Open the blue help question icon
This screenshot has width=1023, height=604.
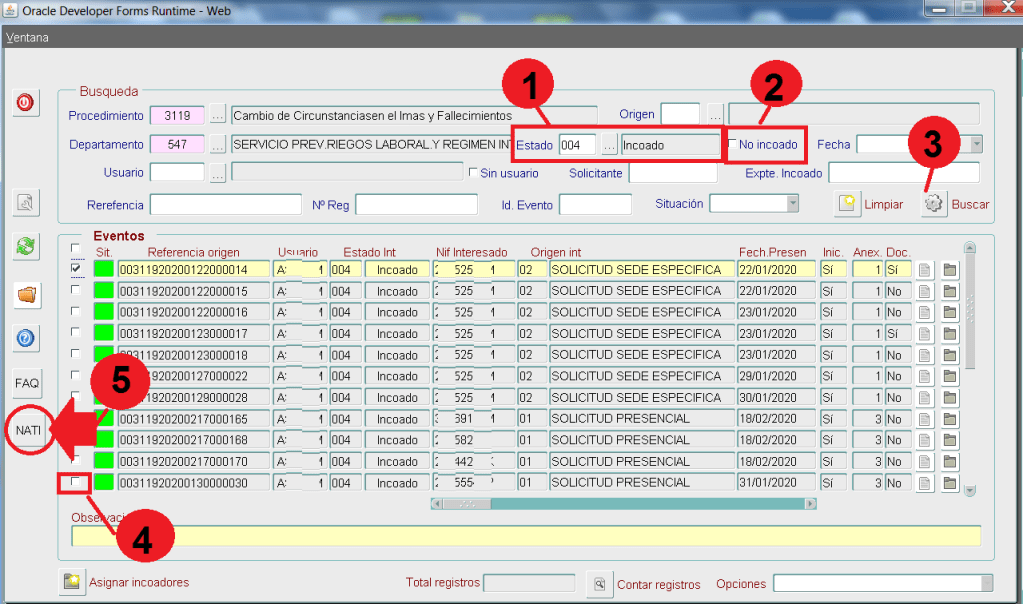click(x=25, y=339)
